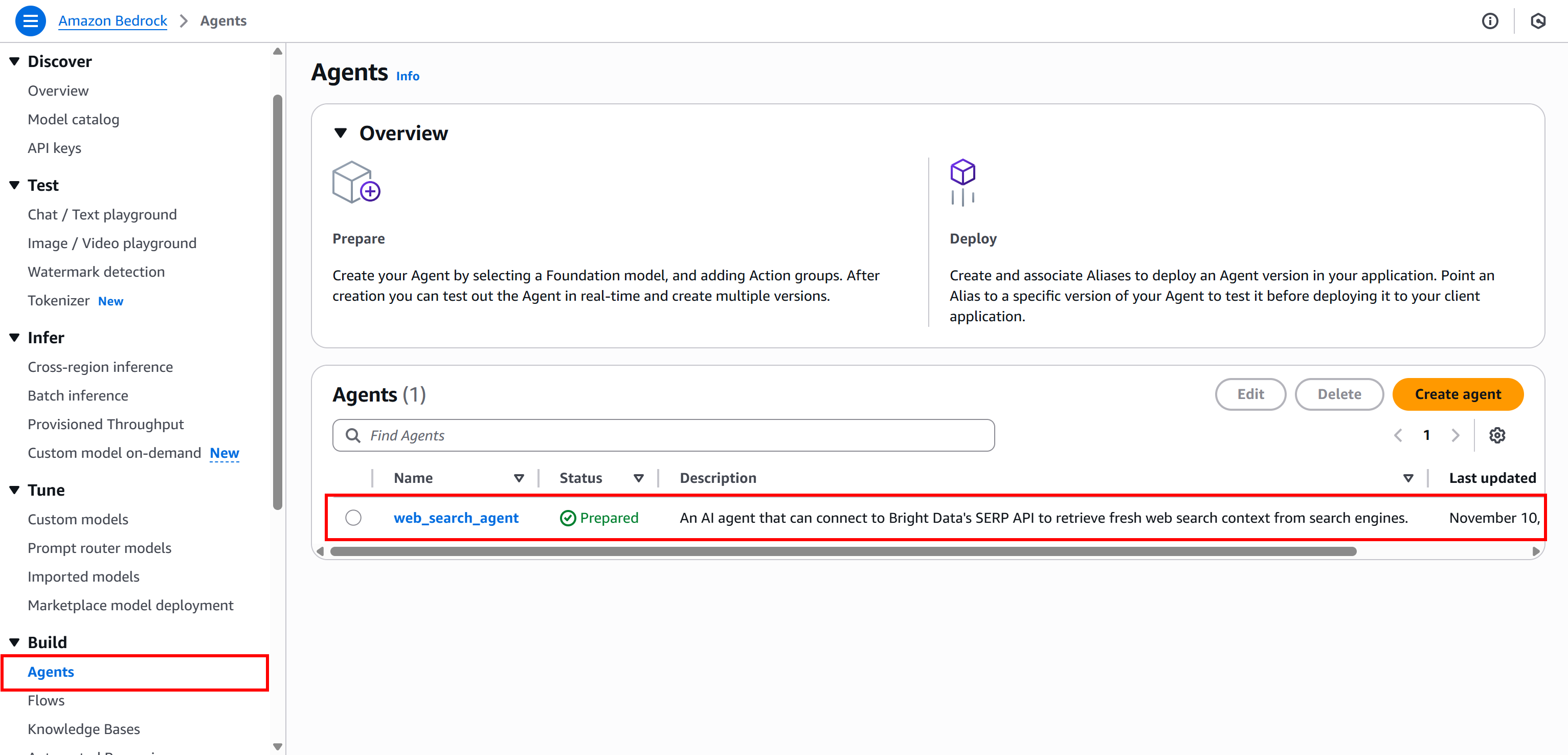Go to next page with right chevron
This screenshot has height=755, width=1568.
coord(1455,435)
